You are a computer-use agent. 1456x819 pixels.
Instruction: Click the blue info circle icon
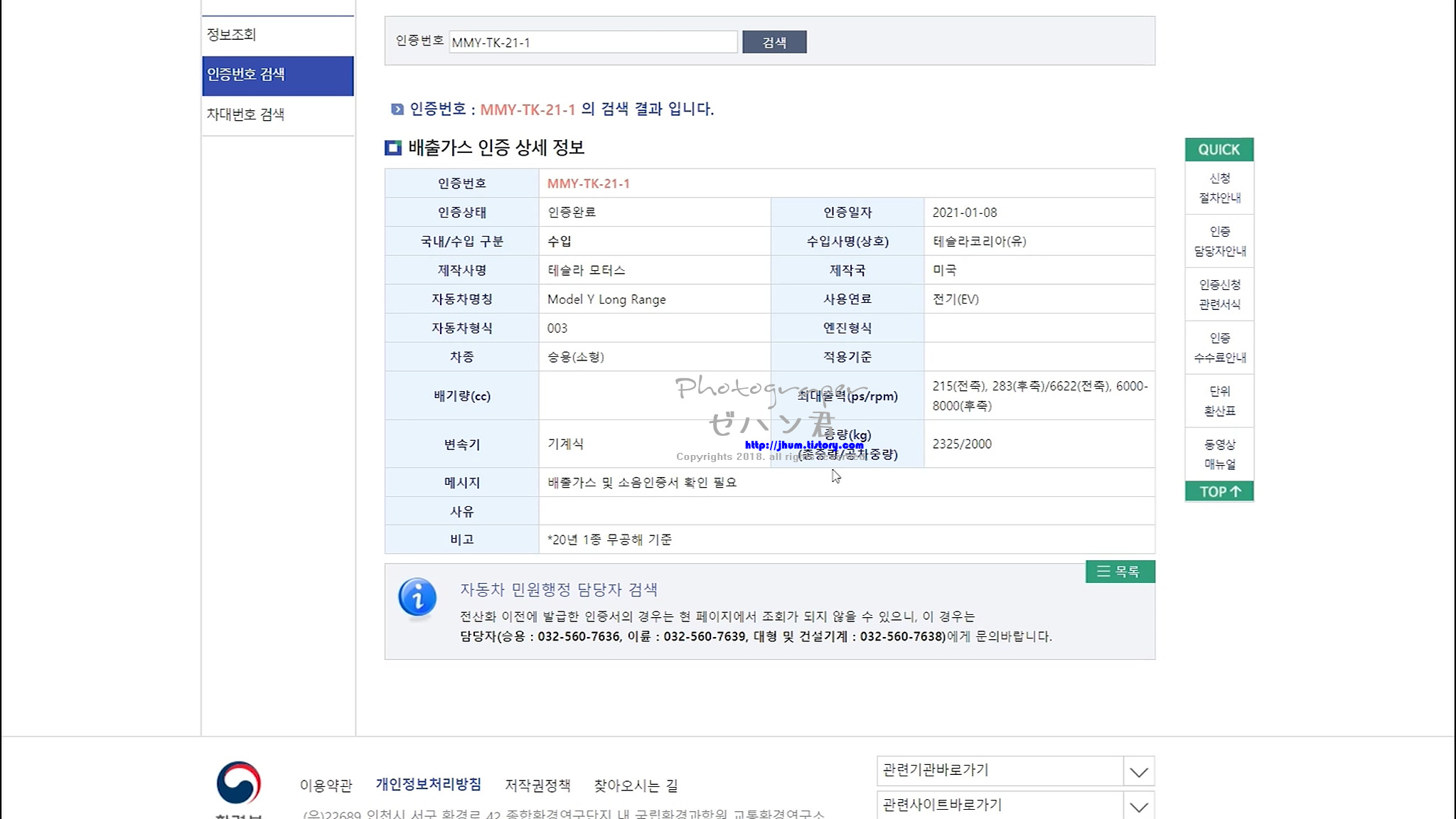coord(417,597)
